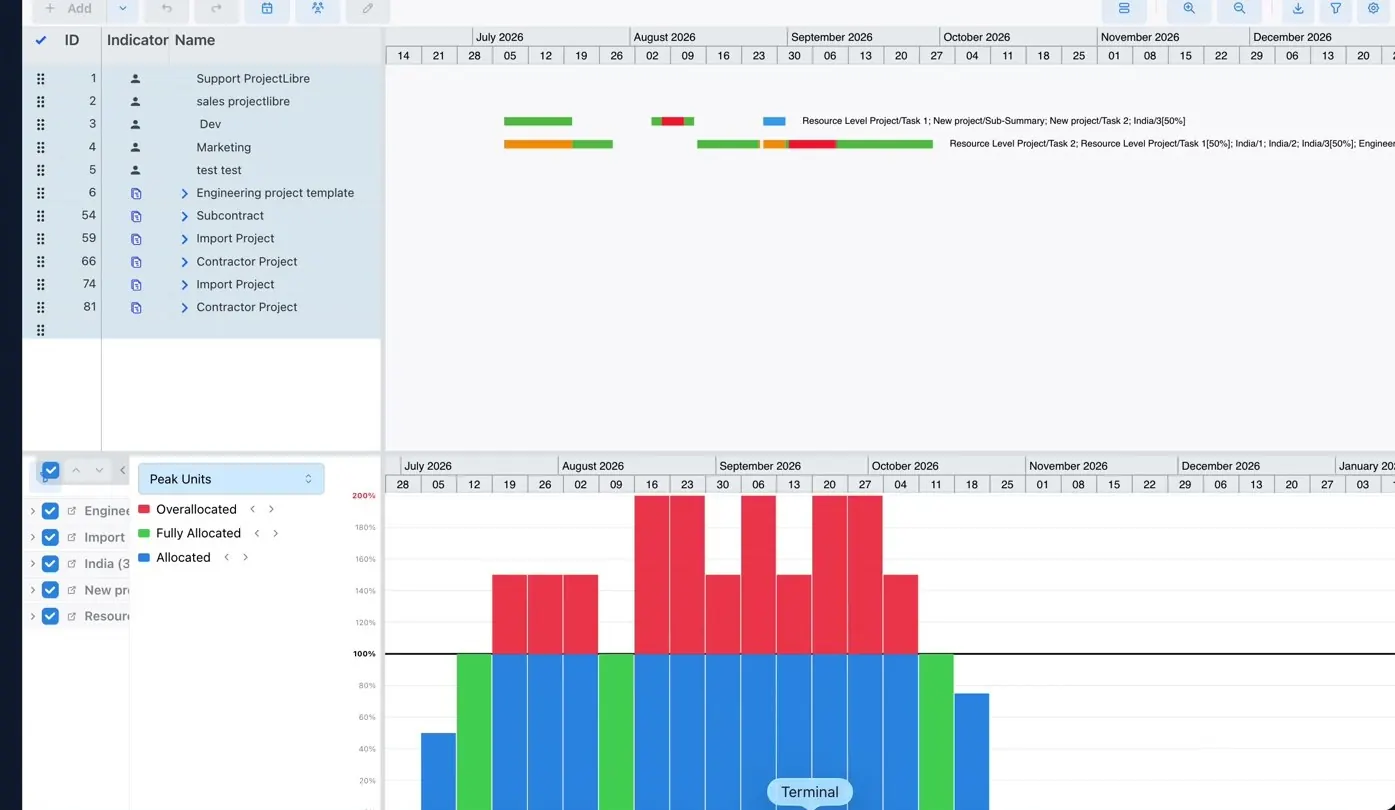Click the Indicator column header
Screen dimensions: 1395x810
coord(138,40)
